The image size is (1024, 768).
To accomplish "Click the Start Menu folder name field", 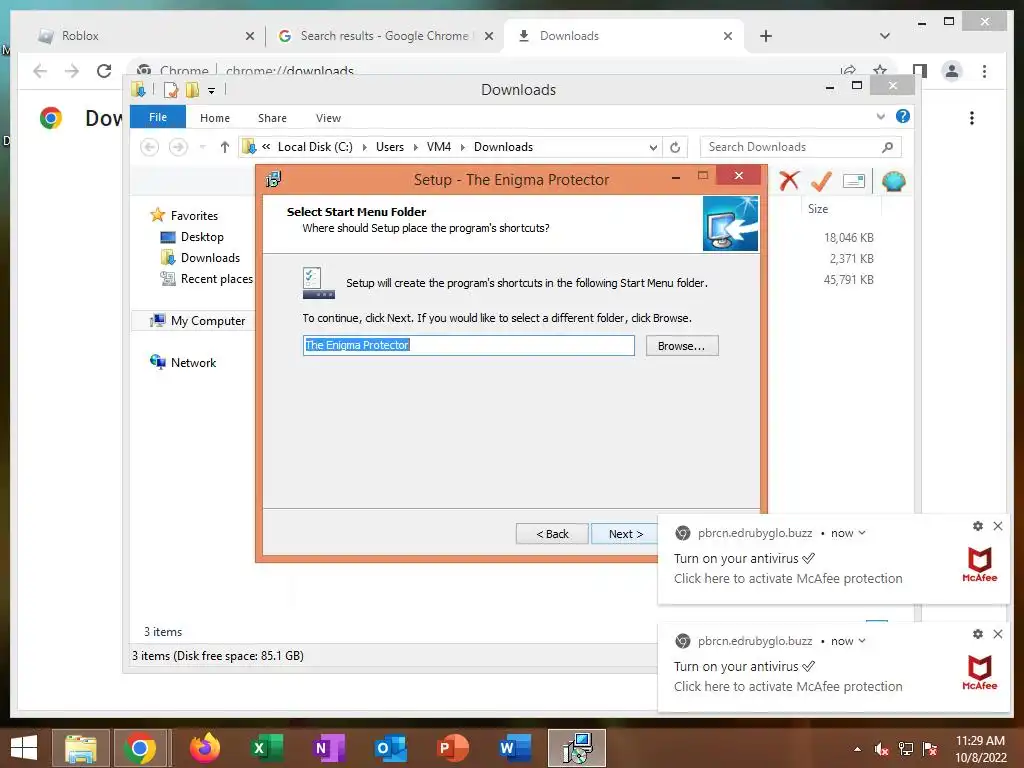I will [468, 345].
